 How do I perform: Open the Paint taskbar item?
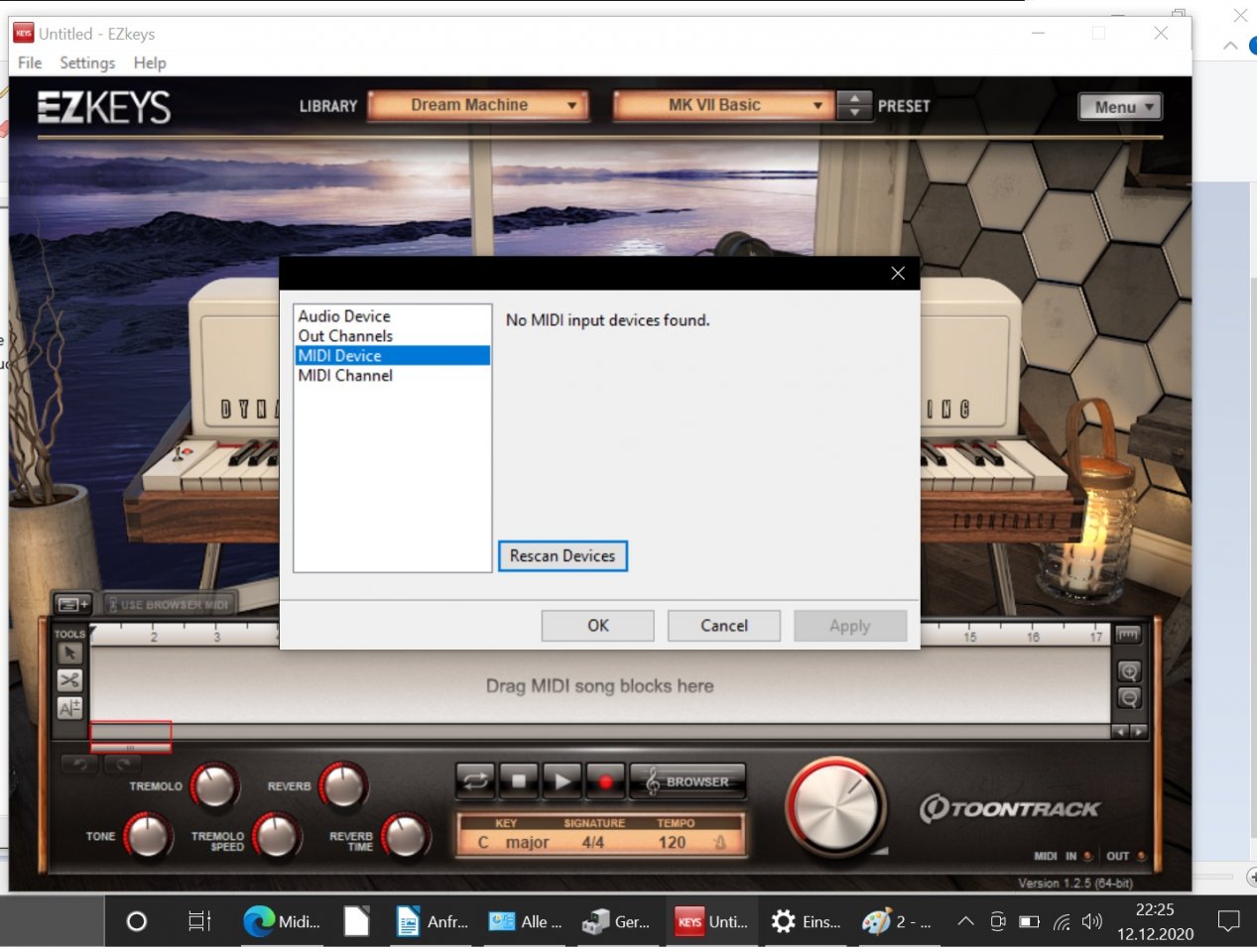[x=897, y=922]
